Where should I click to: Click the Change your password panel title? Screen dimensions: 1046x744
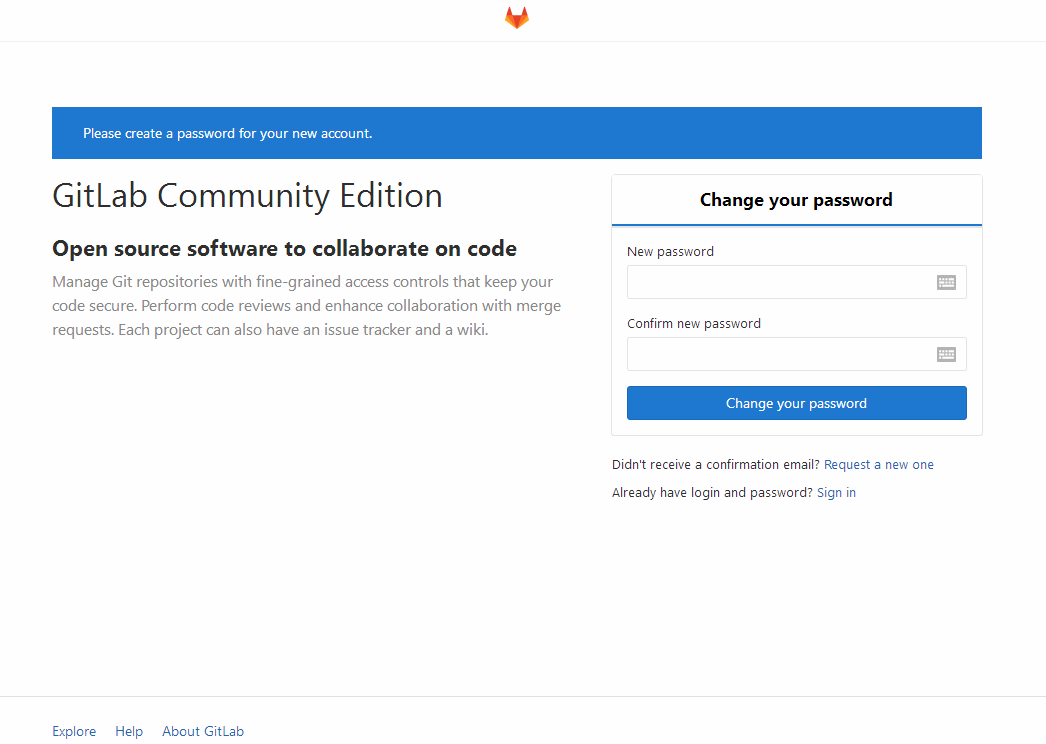click(x=796, y=200)
